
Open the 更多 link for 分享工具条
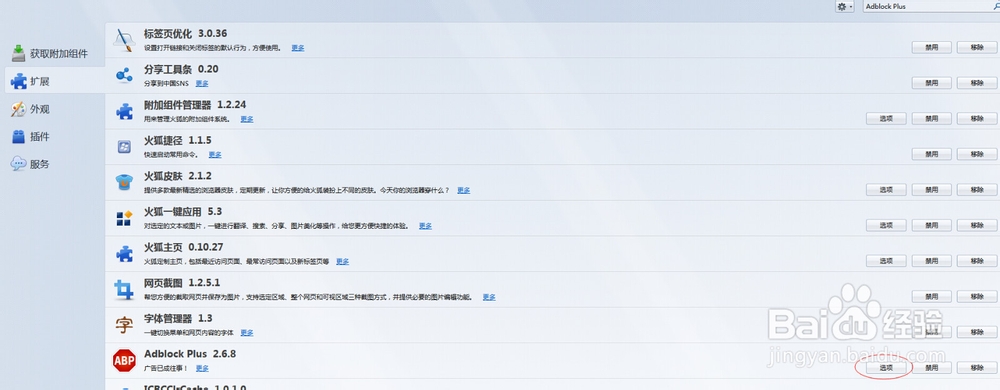pos(202,83)
